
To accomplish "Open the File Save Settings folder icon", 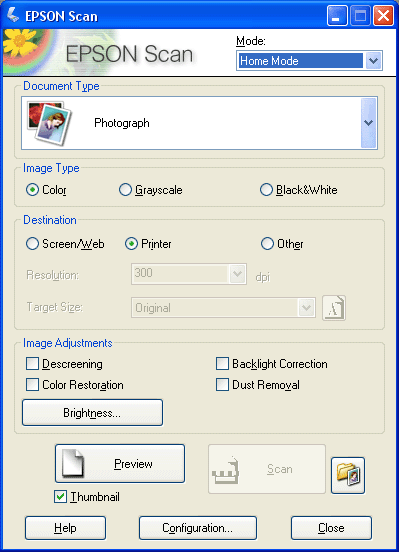I will tap(348, 475).
